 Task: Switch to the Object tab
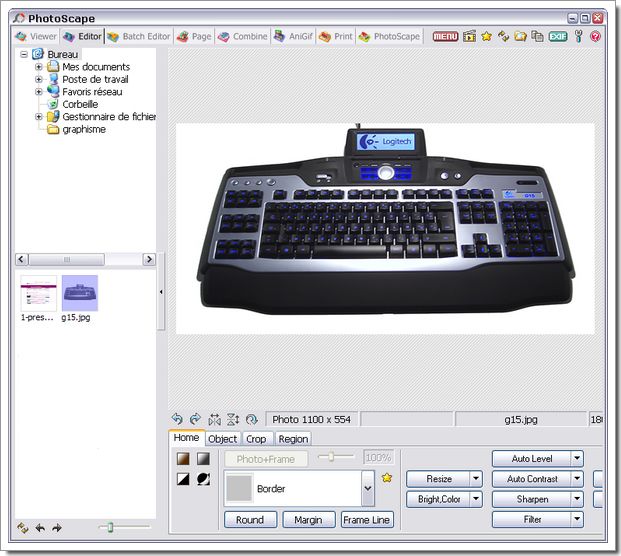click(x=223, y=439)
